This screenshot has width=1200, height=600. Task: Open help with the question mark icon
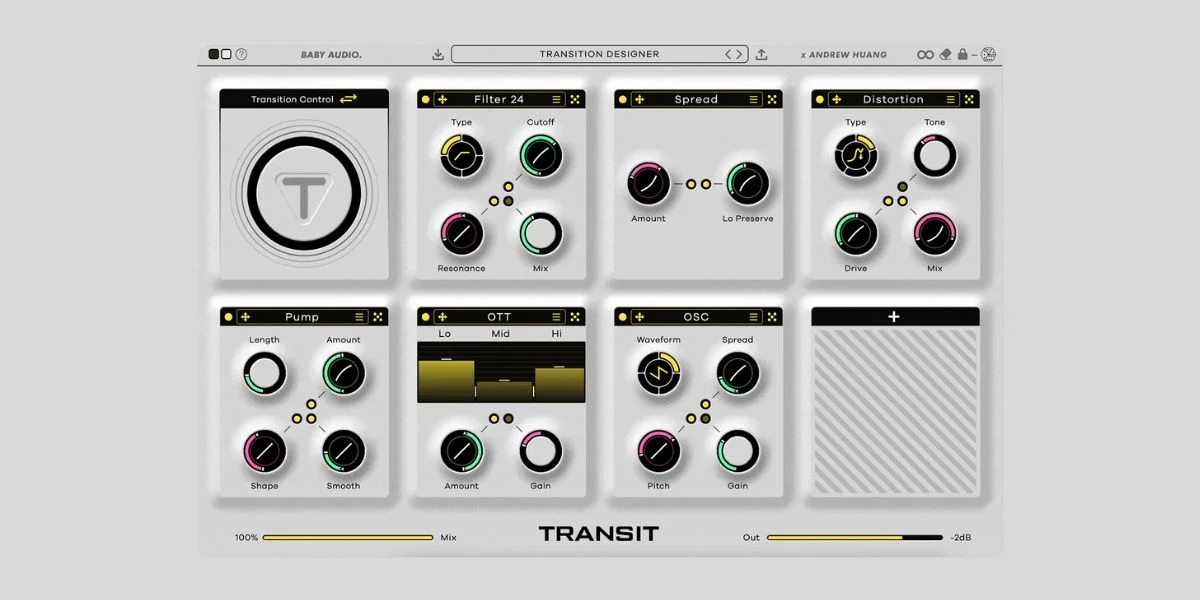241,54
